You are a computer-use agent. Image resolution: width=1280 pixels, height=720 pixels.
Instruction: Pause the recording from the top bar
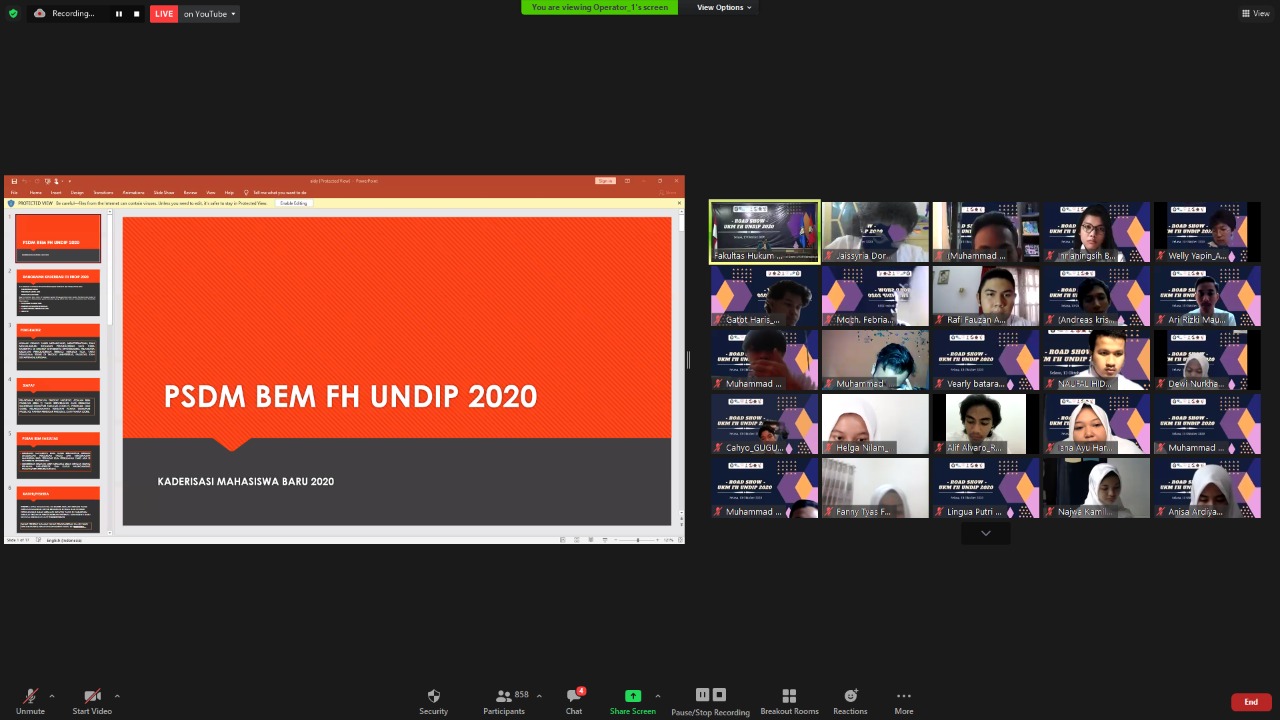pyautogui.click(x=118, y=14)
